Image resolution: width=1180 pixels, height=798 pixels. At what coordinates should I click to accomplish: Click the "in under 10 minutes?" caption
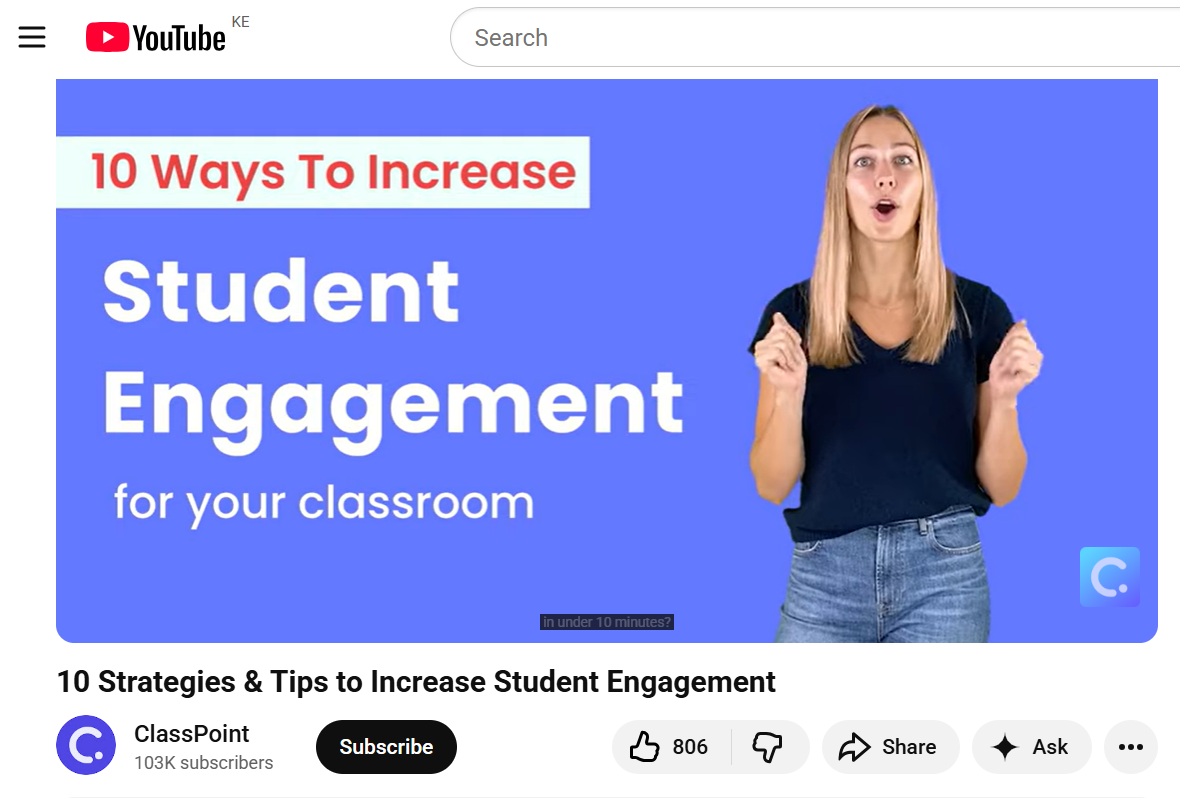(607, 622)
